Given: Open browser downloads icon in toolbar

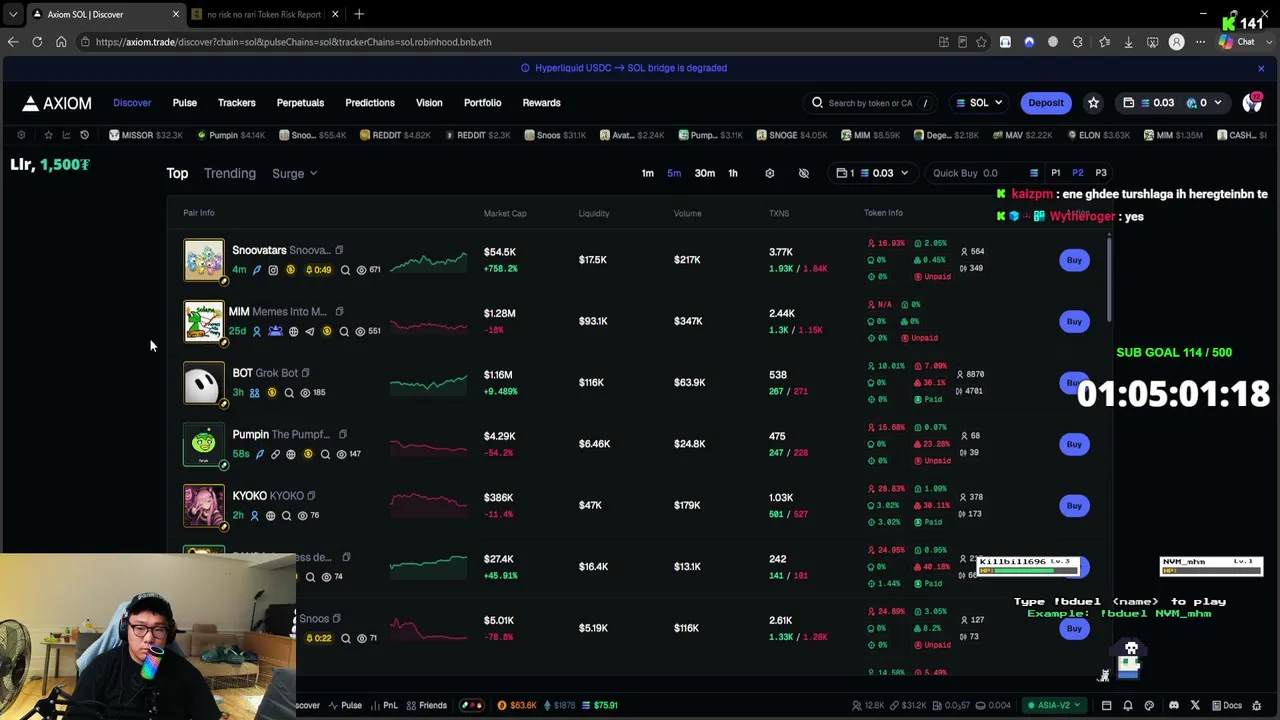Looking at the screenshot, I should 1128,42.
